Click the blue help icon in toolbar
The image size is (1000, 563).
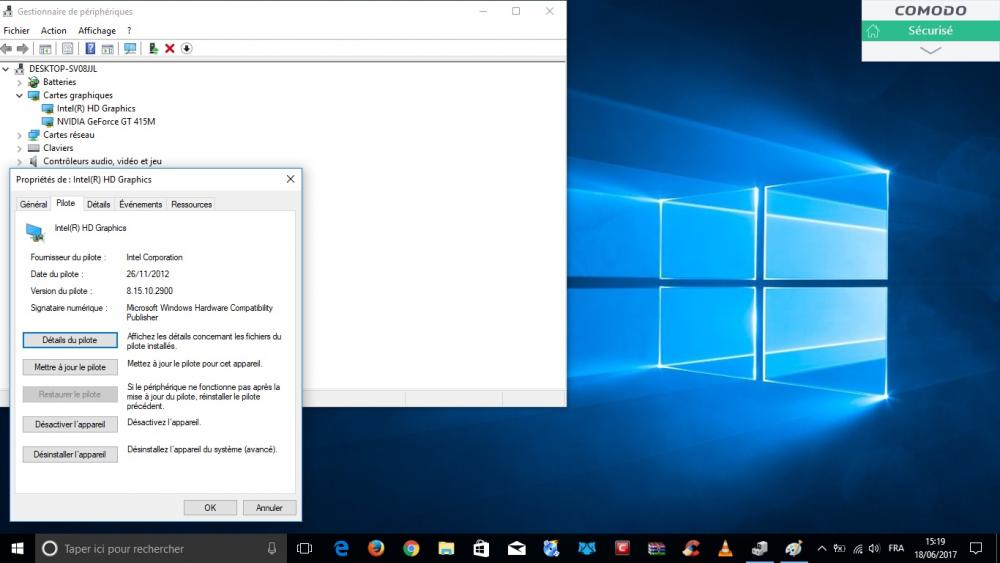pyautogui.click(x=90, y=48)
